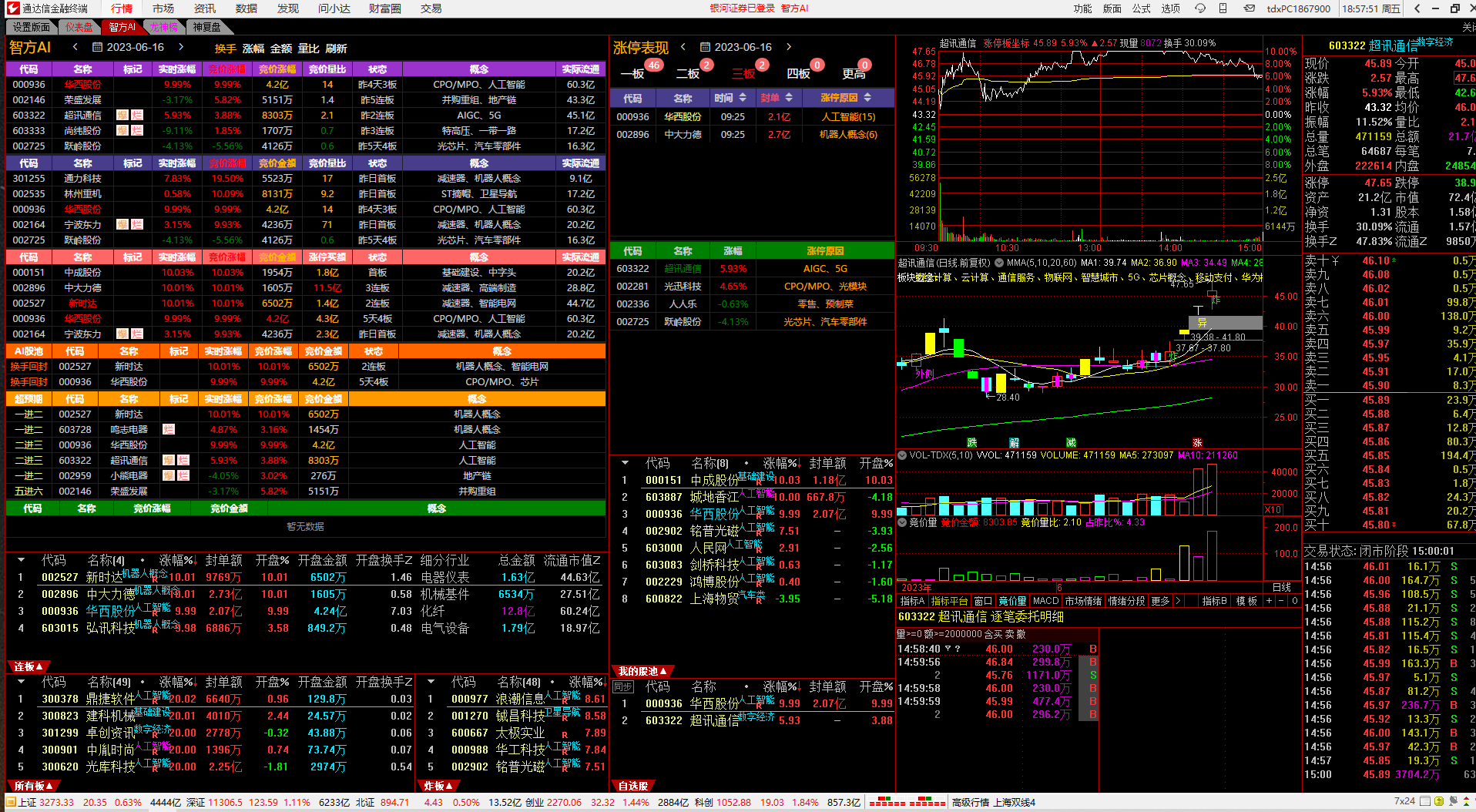Click the back arrow in the title bar
Screen dimensions: 1476x812
1417,8
